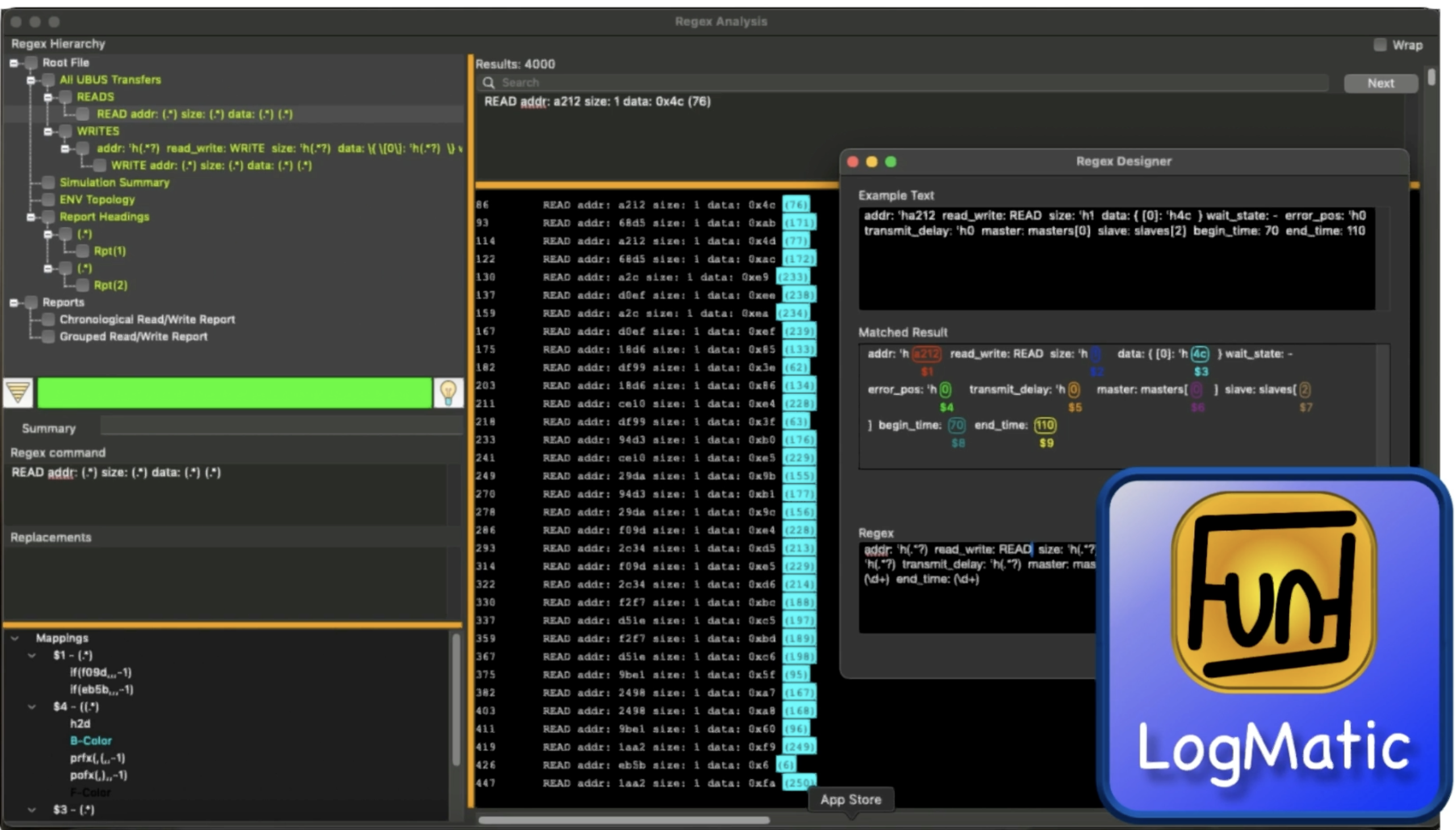Select Grouped Read/Write Report item
This screenshot has height=830, width=1456.
coord(133,336)
